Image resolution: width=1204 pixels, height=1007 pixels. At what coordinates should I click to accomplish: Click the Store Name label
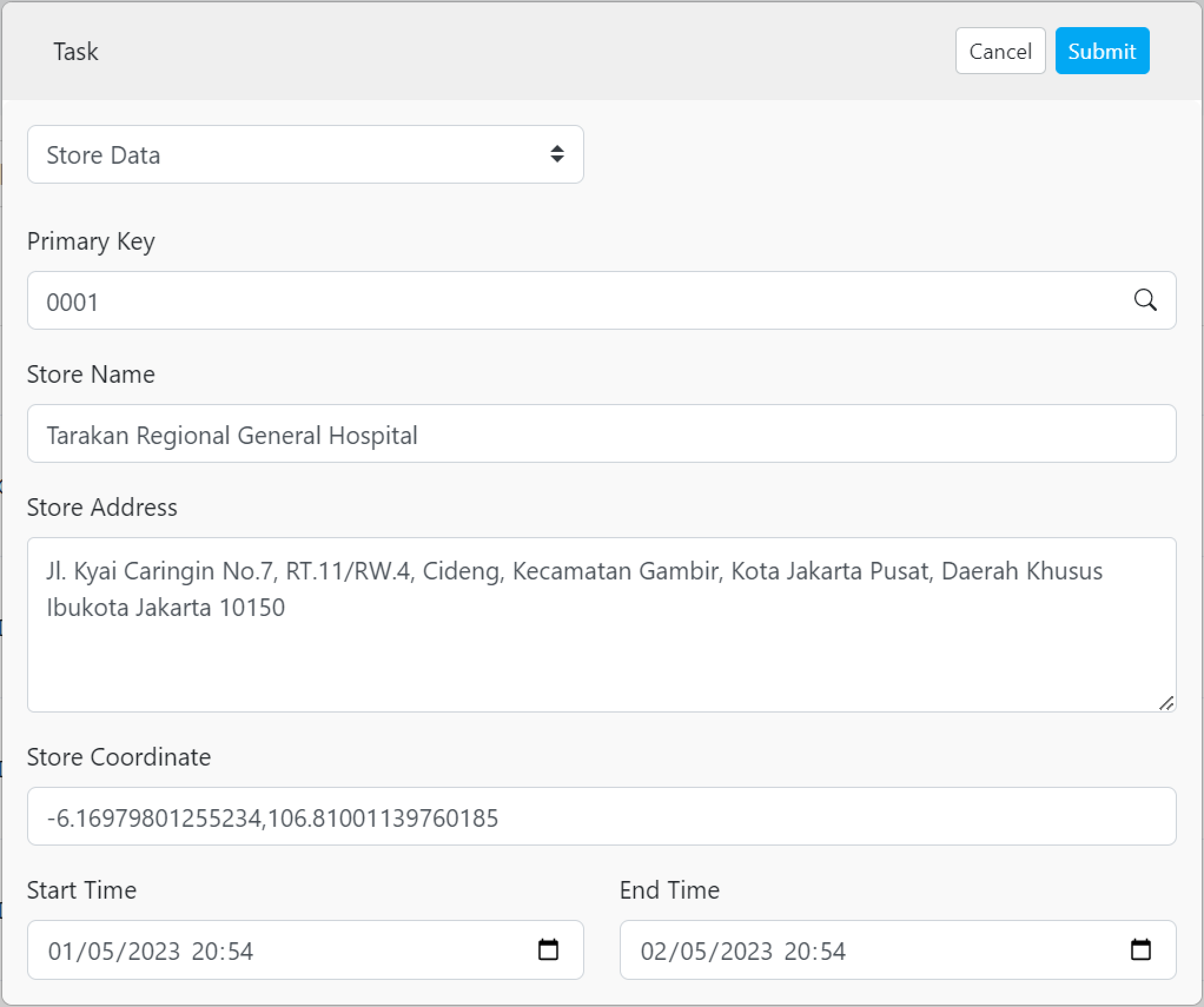tap(90, 373)
